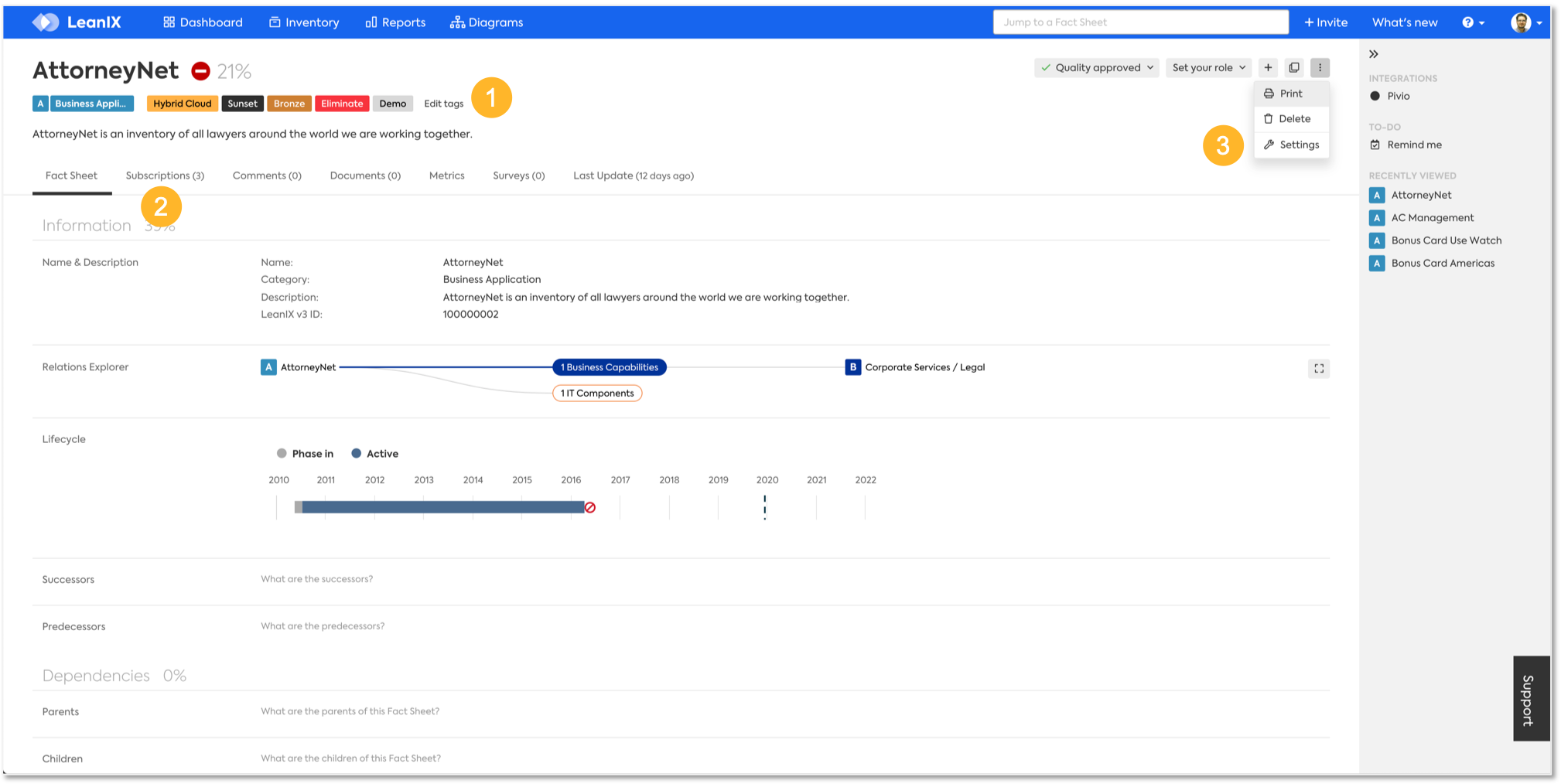Click the What are the successors? field
The width and height of the screenshot is (1561, 784).
tap(317, 579)
